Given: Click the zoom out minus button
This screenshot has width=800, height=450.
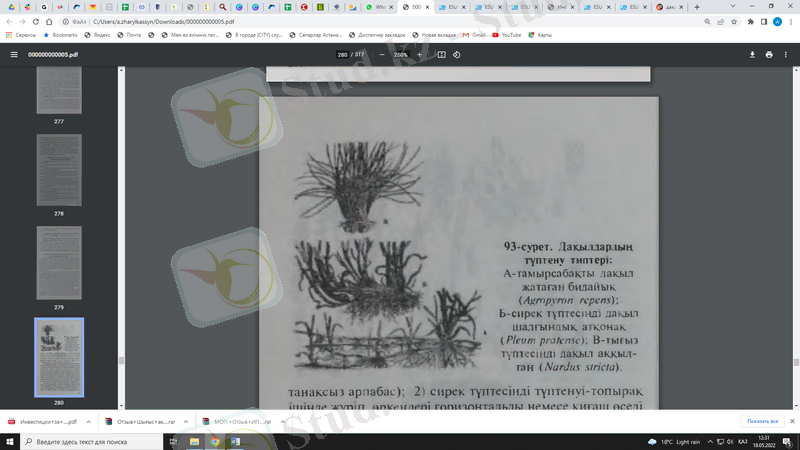Looking at the screenshot, I should 382,54.
